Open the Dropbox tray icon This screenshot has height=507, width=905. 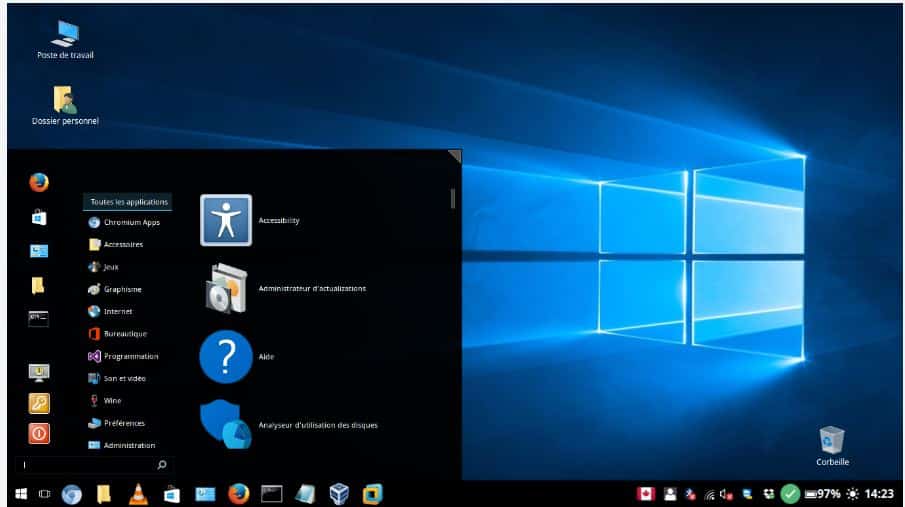769,494
